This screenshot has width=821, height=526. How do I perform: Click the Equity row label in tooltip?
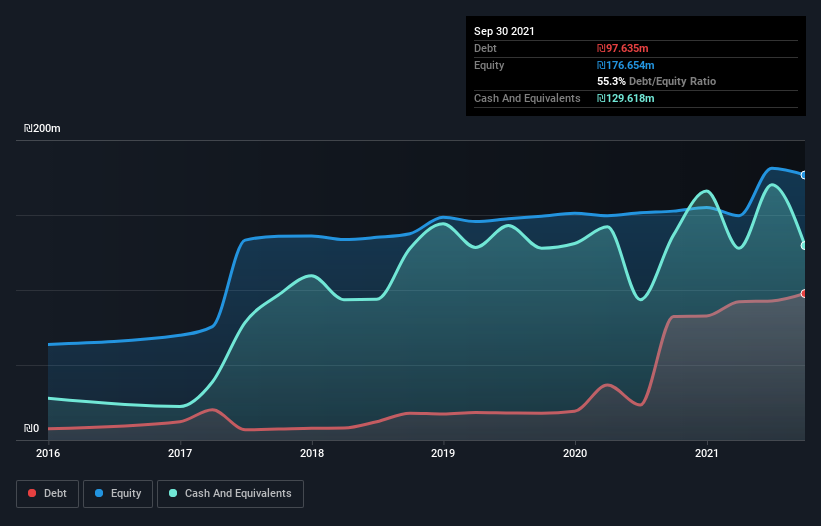click(489, 65)
